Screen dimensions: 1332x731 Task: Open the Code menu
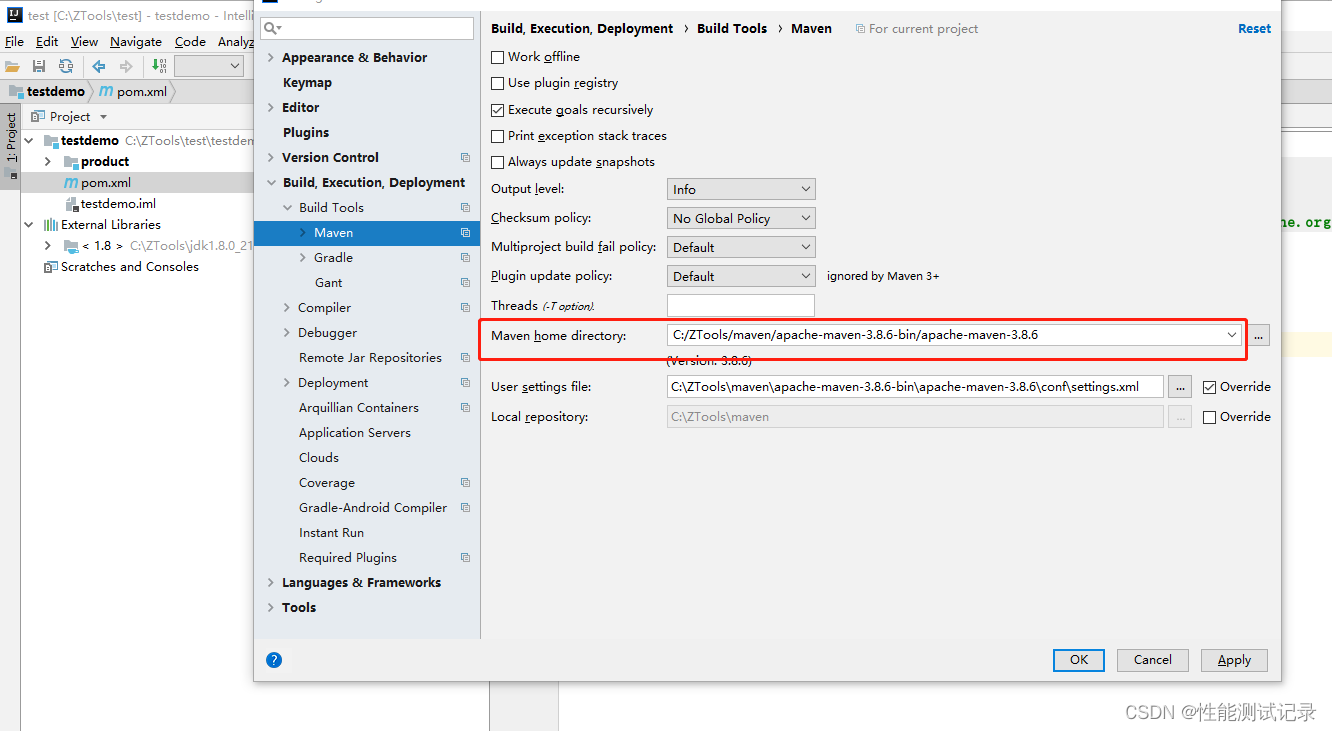[190, 41]
